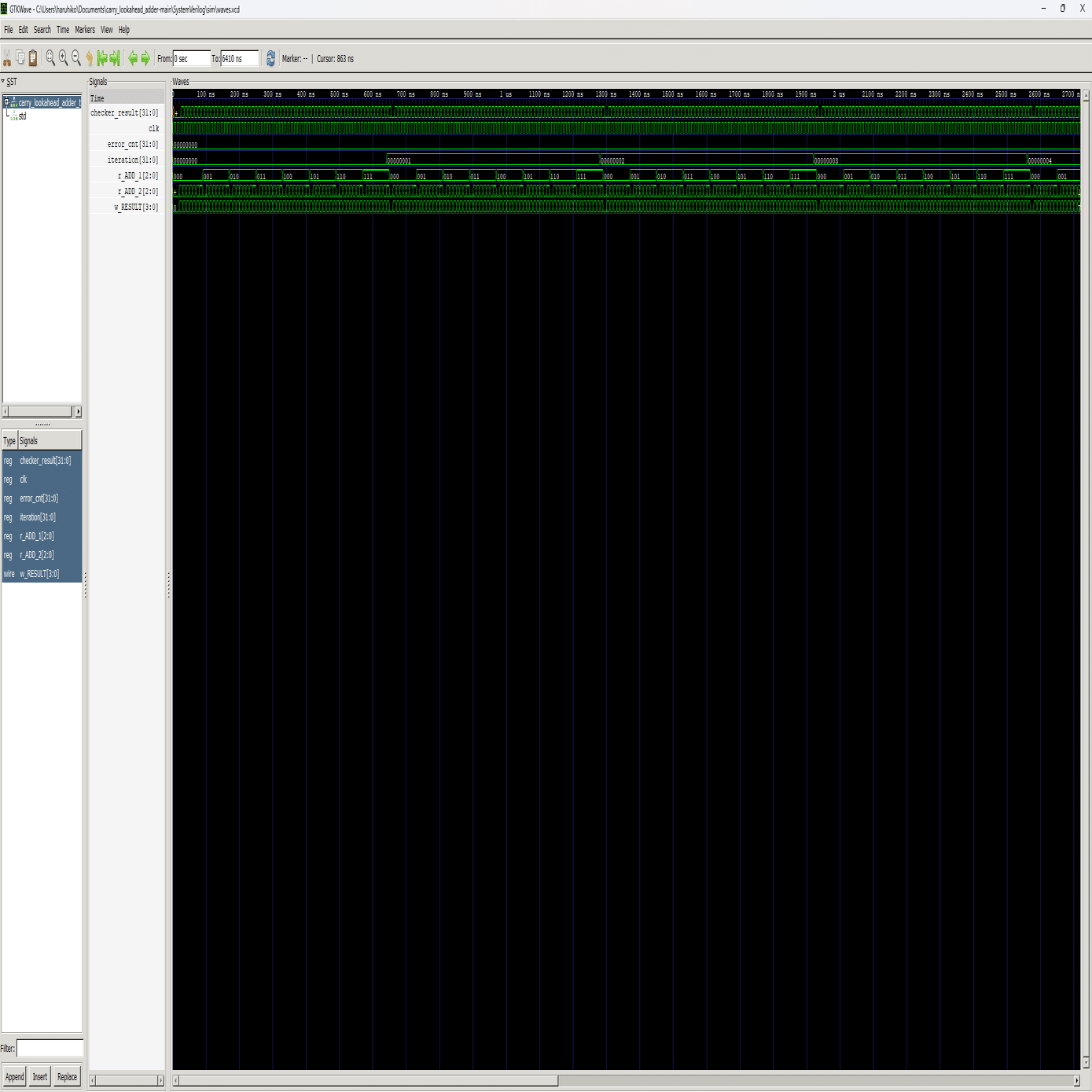Screen dimensions: 1092x1092
Task: Select the Cut Traces scissors tool
Action: (x=7, y=57)
